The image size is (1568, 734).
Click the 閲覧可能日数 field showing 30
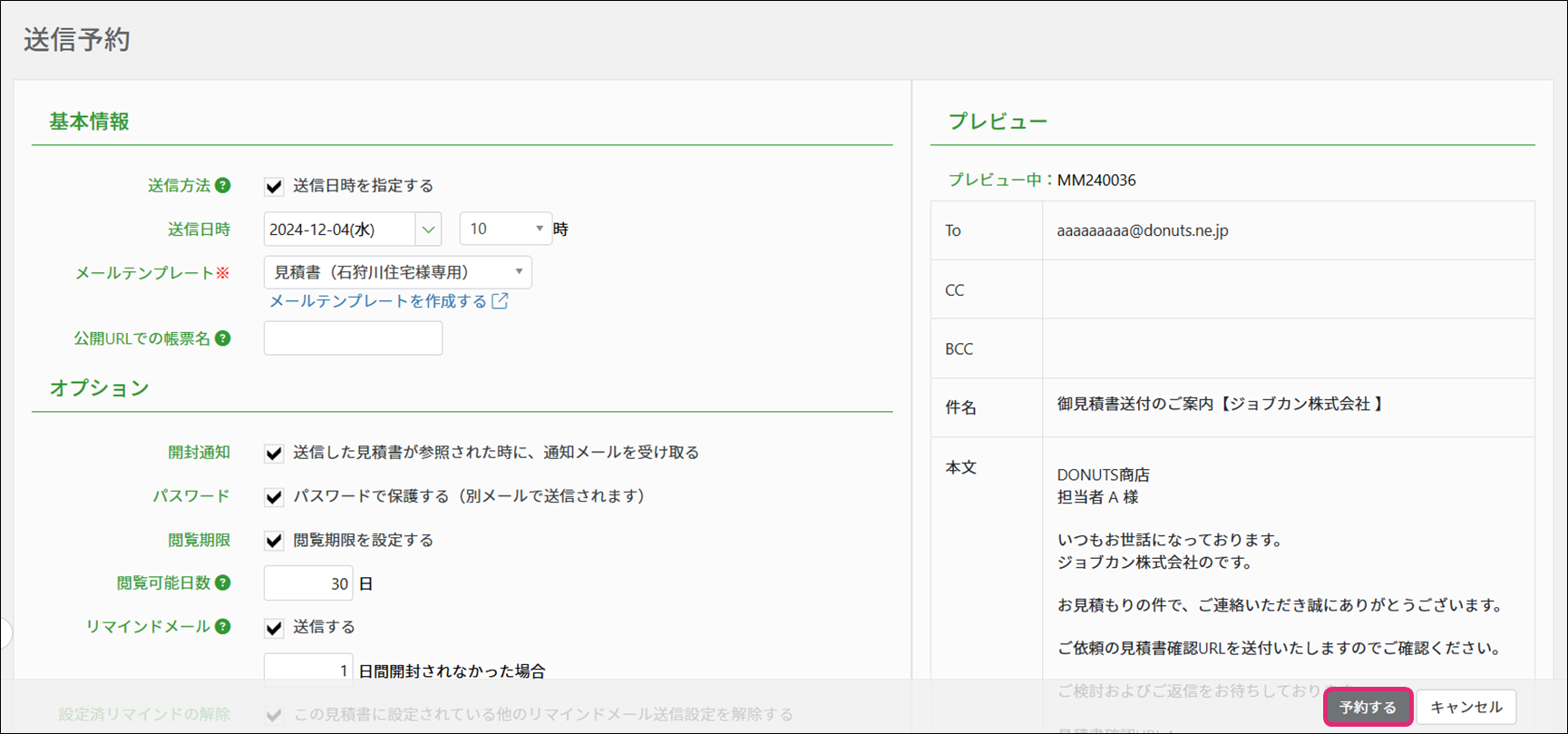[308, 583]
